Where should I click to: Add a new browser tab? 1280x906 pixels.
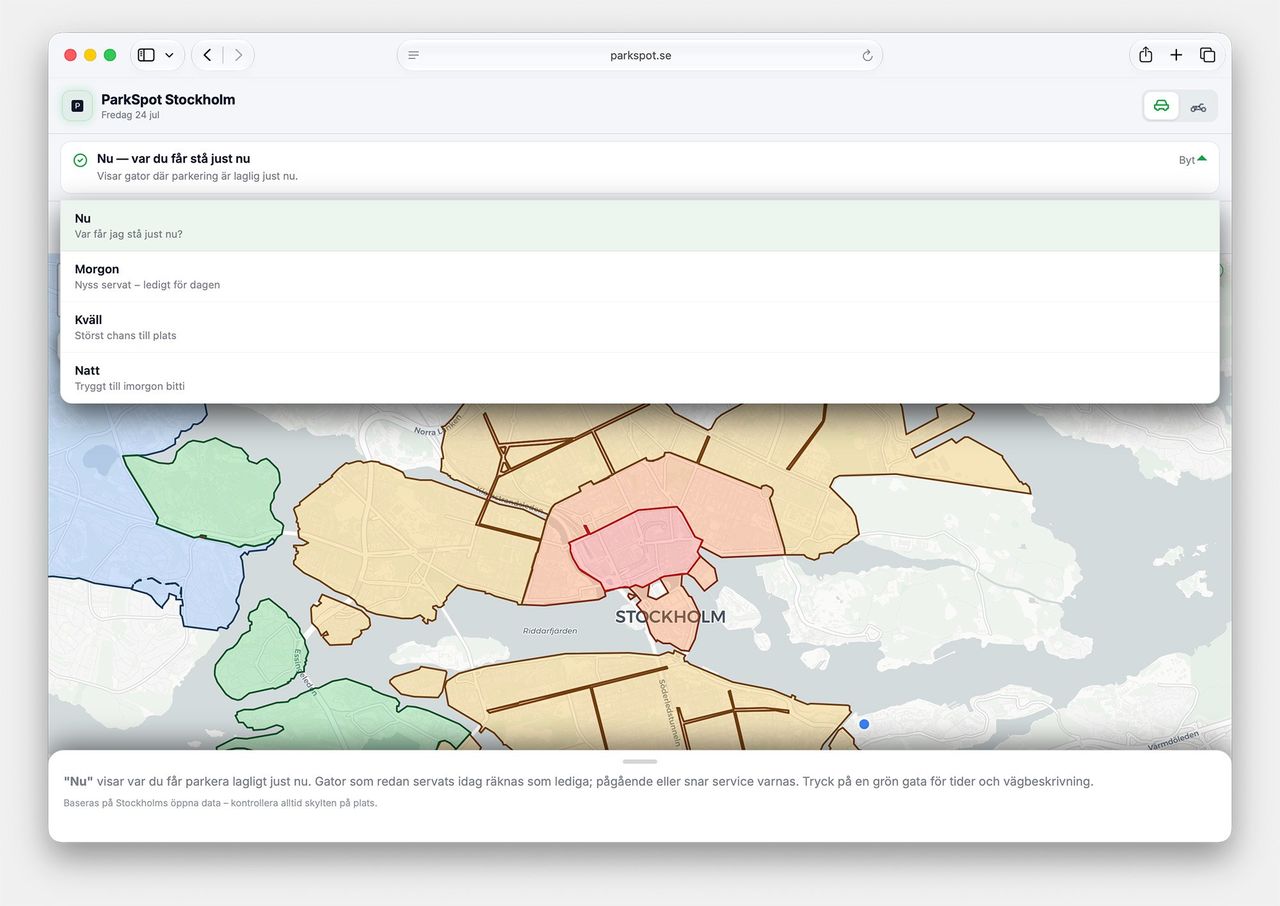(1176, 55)
